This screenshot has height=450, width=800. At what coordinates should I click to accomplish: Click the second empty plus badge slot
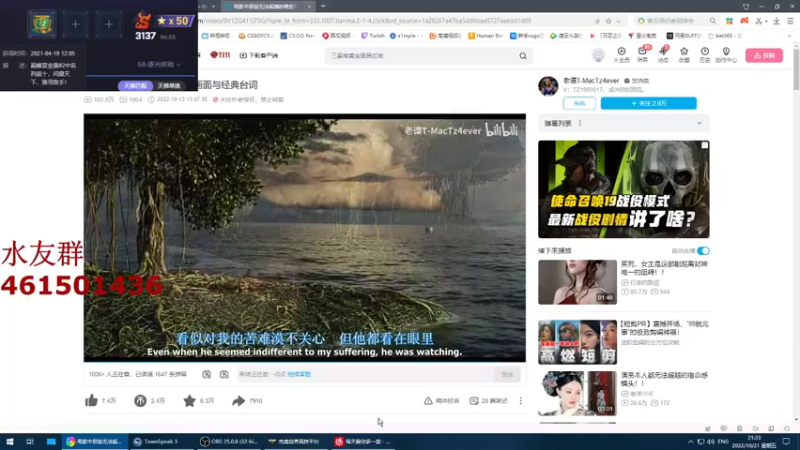(x=109, y=24)
